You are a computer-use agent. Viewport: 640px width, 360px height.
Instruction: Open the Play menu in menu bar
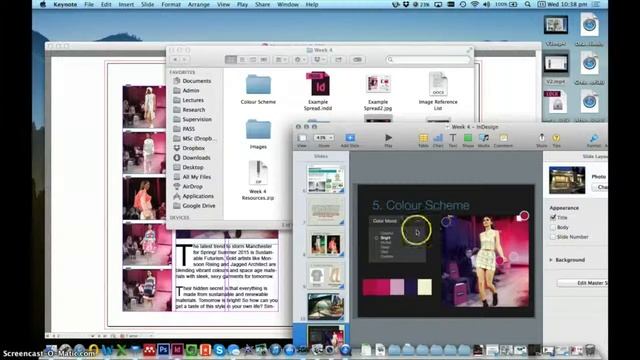tap(242, 4)
